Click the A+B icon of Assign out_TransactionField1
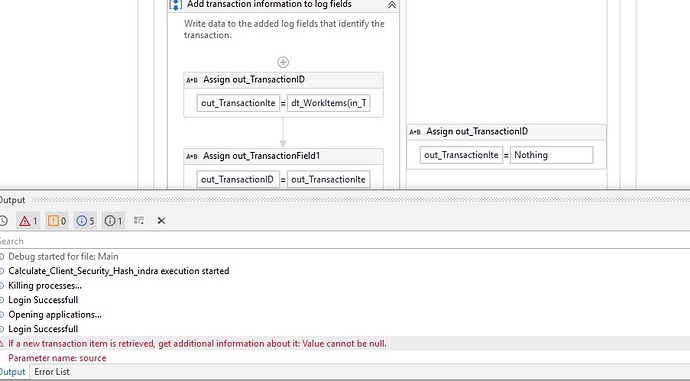The image size is (690, 381). [192, 156]
